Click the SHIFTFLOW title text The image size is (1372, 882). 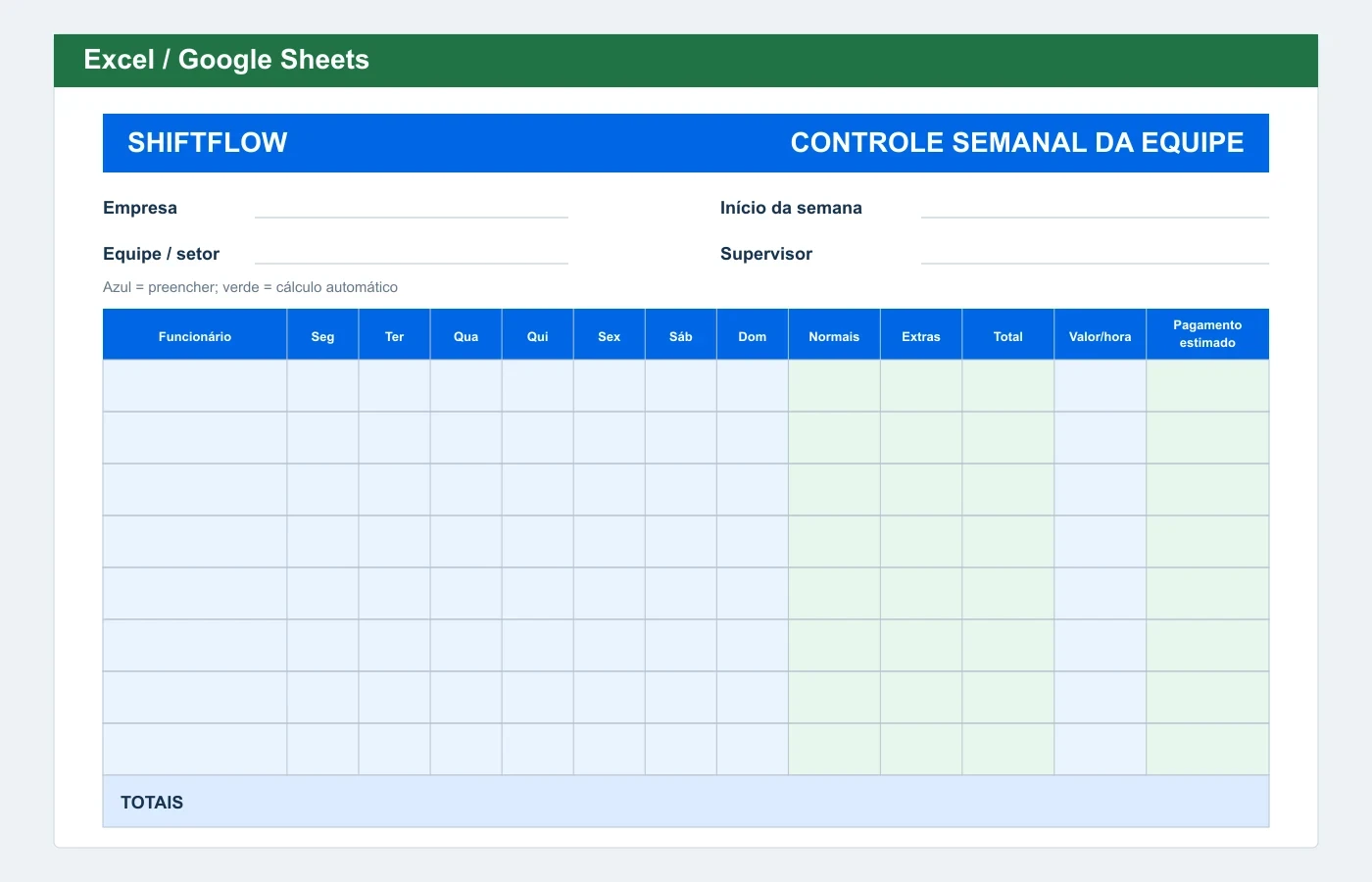pos(208,143)
